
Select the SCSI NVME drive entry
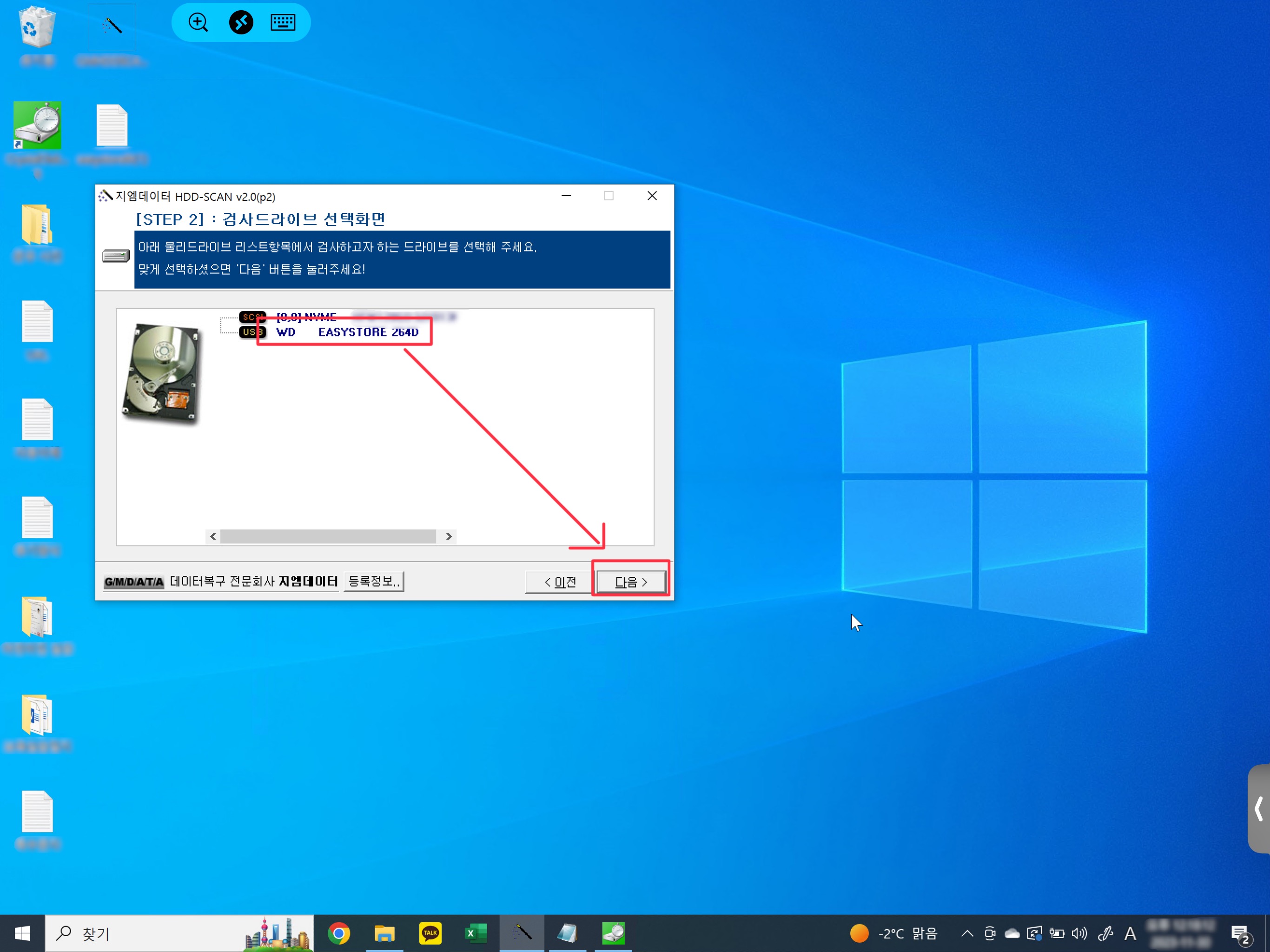(306, 317)
